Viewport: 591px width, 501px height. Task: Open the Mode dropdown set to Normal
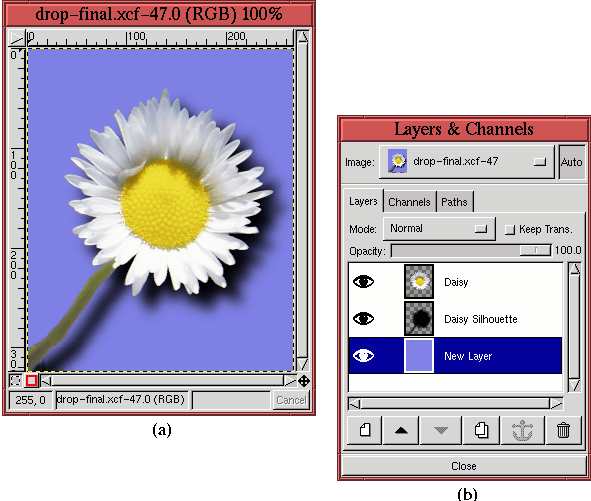(x=439, y=228)
